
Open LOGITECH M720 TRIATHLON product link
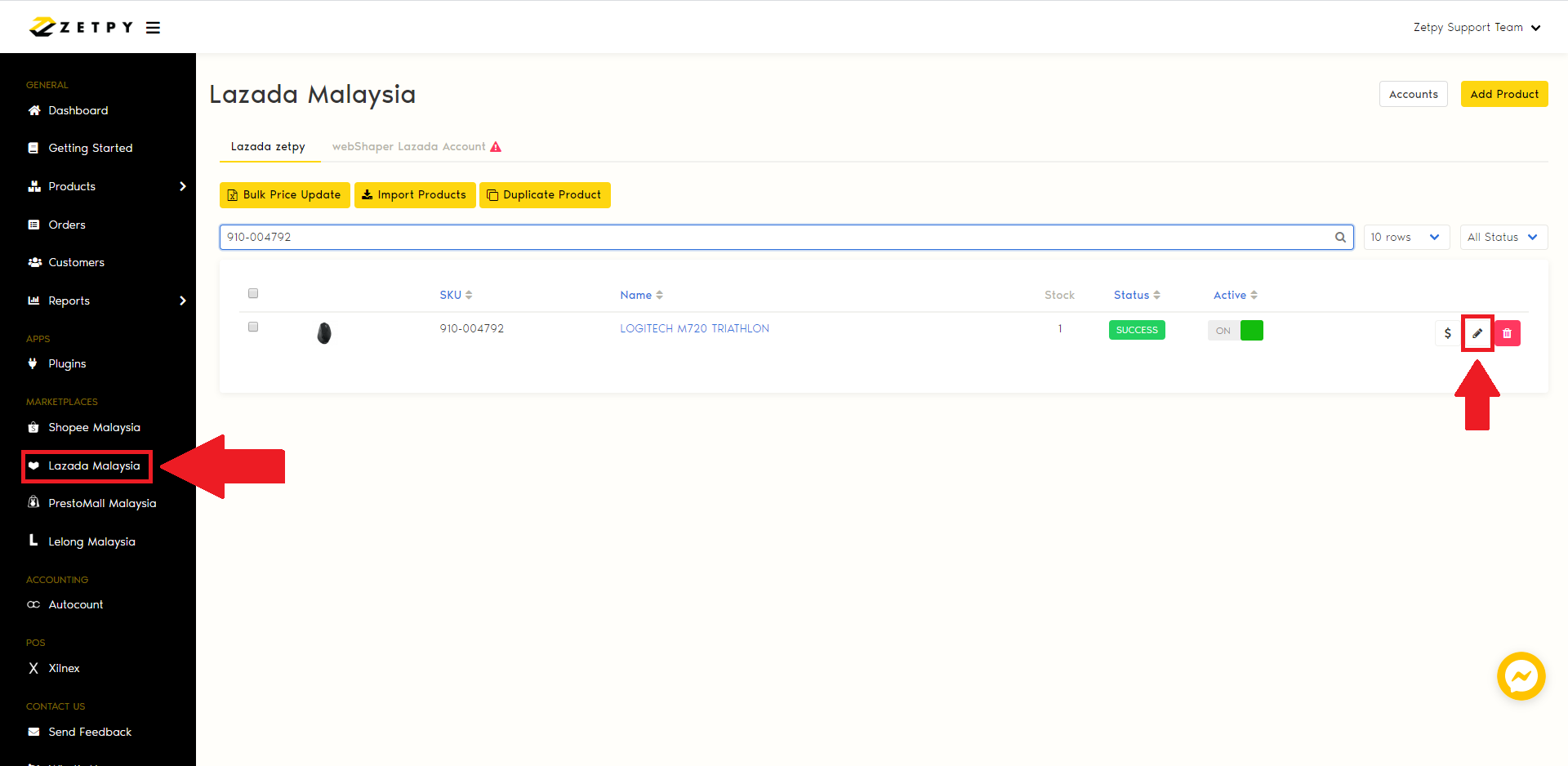[x=694, y=328]
